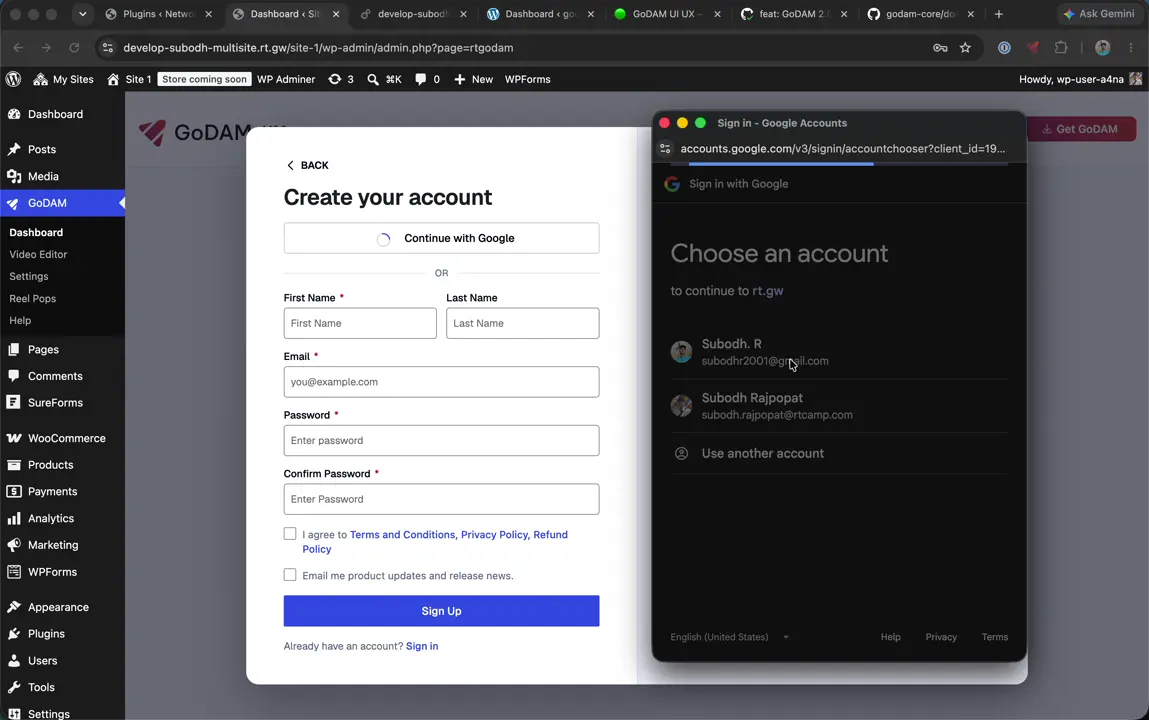
Task: Open Pages in the sidebar
Action: tap(43, 349)
